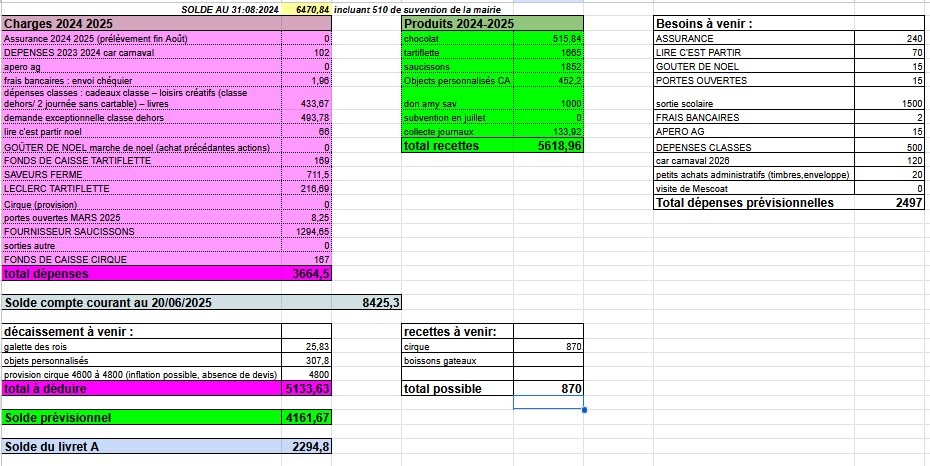Select the 4161,67 forecast balance cell
The image size is (930, 466).
(x=306, y=417)
